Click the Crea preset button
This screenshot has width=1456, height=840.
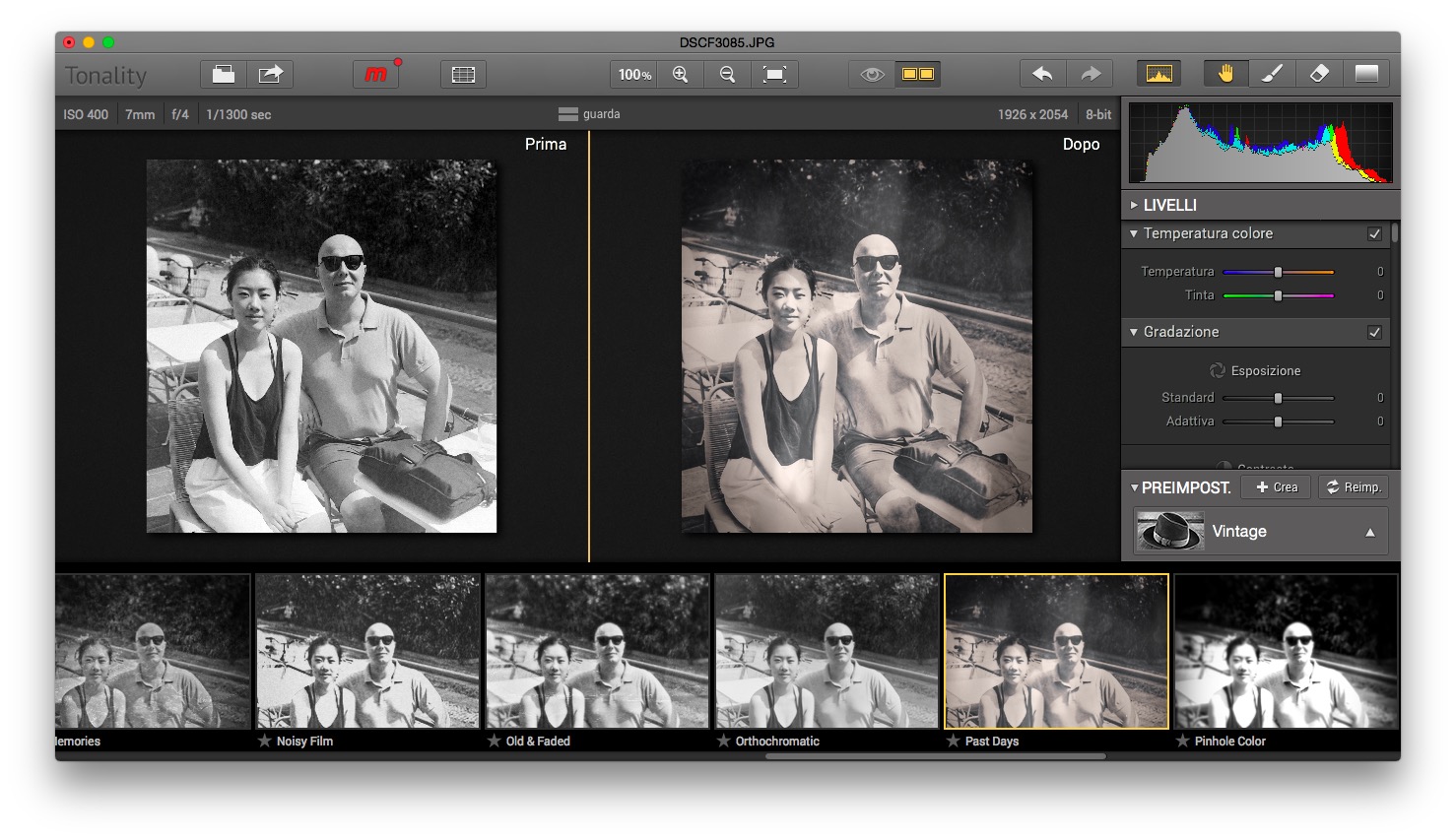(x=1277, y=487)
